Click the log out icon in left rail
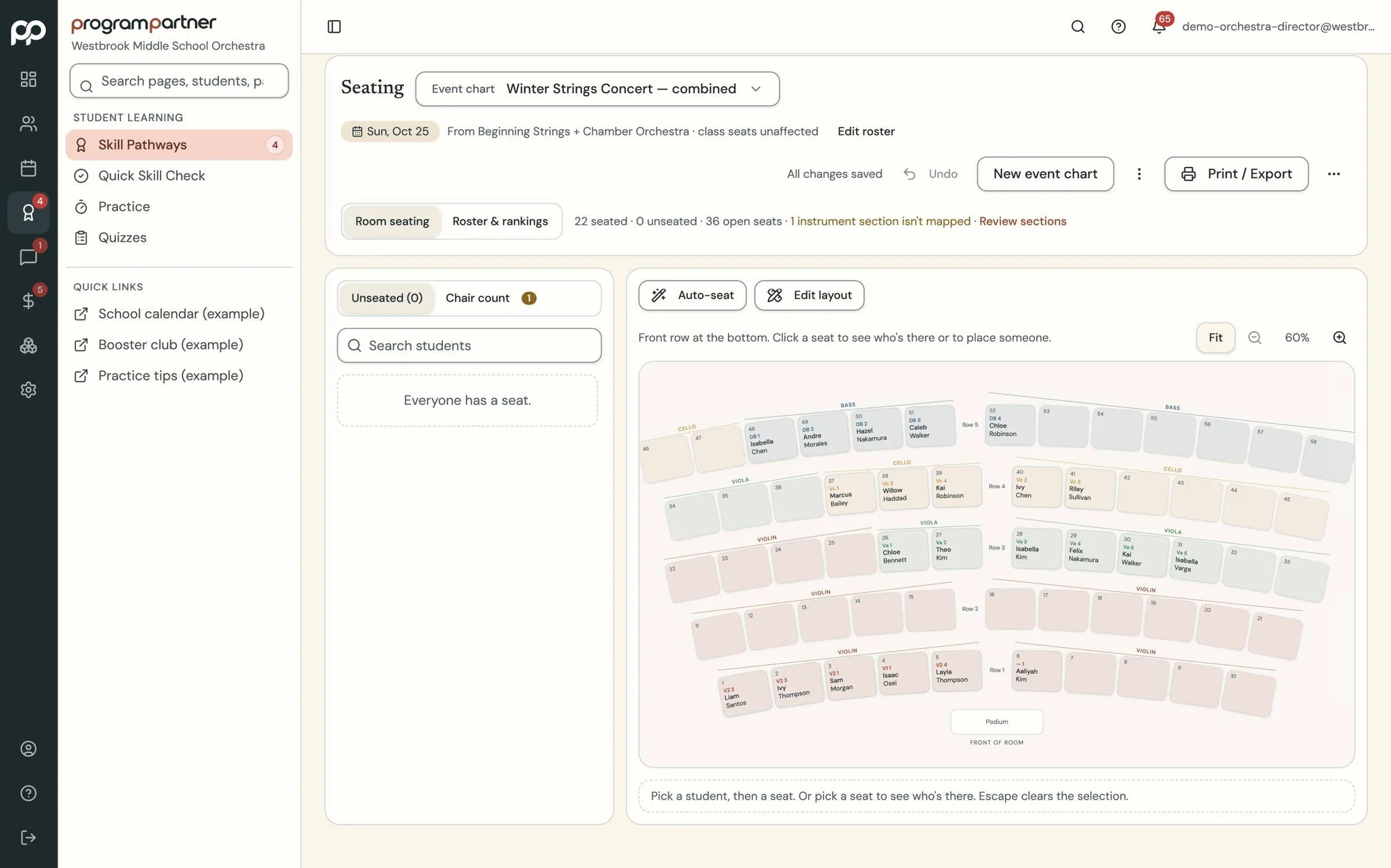 click(x=29, y=838)
